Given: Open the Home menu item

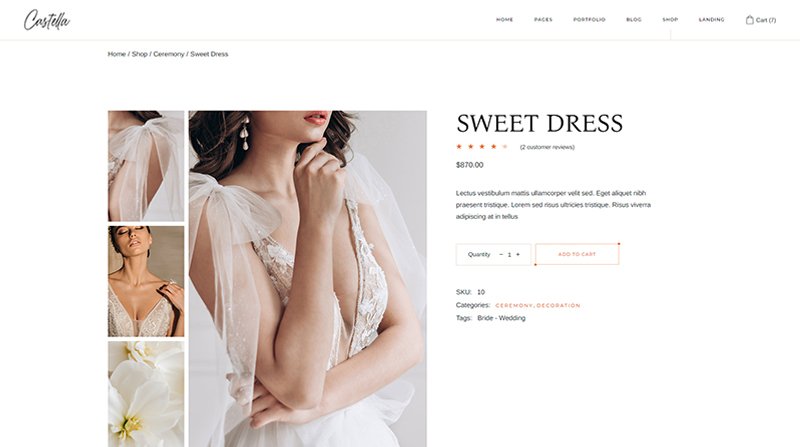Looking at the screenshot, I should tap(505, 19).
